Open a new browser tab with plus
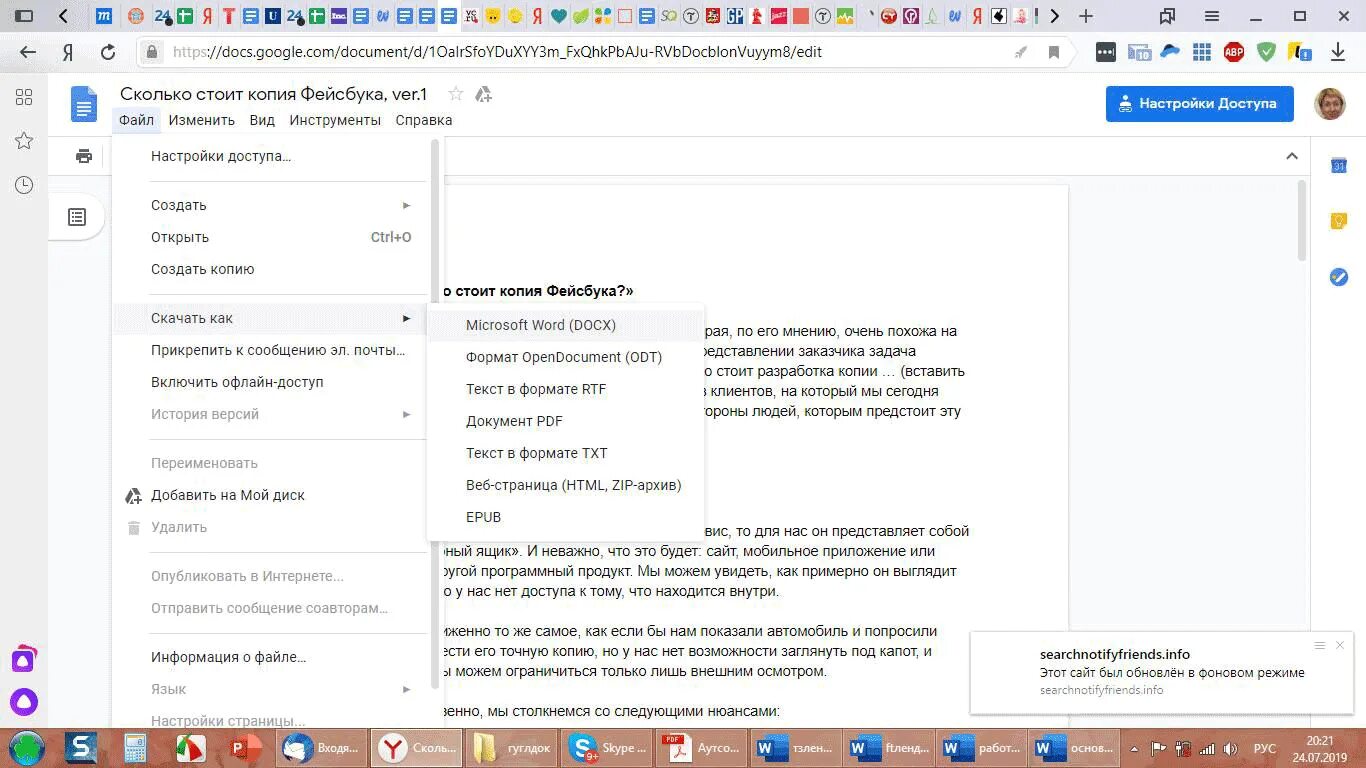Image resolution: width=1366 pixels, height=768 pixels. click(x=1086, y=16)
